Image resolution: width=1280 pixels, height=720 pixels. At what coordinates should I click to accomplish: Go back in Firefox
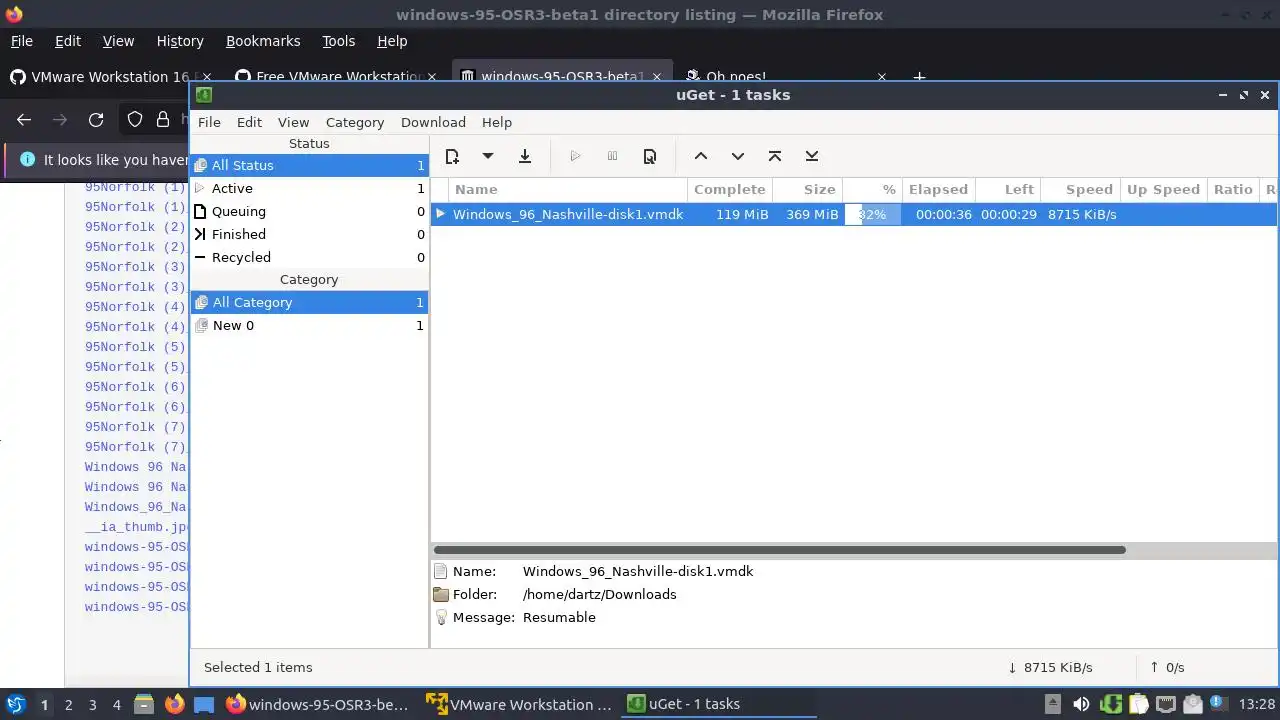point(24,119)
